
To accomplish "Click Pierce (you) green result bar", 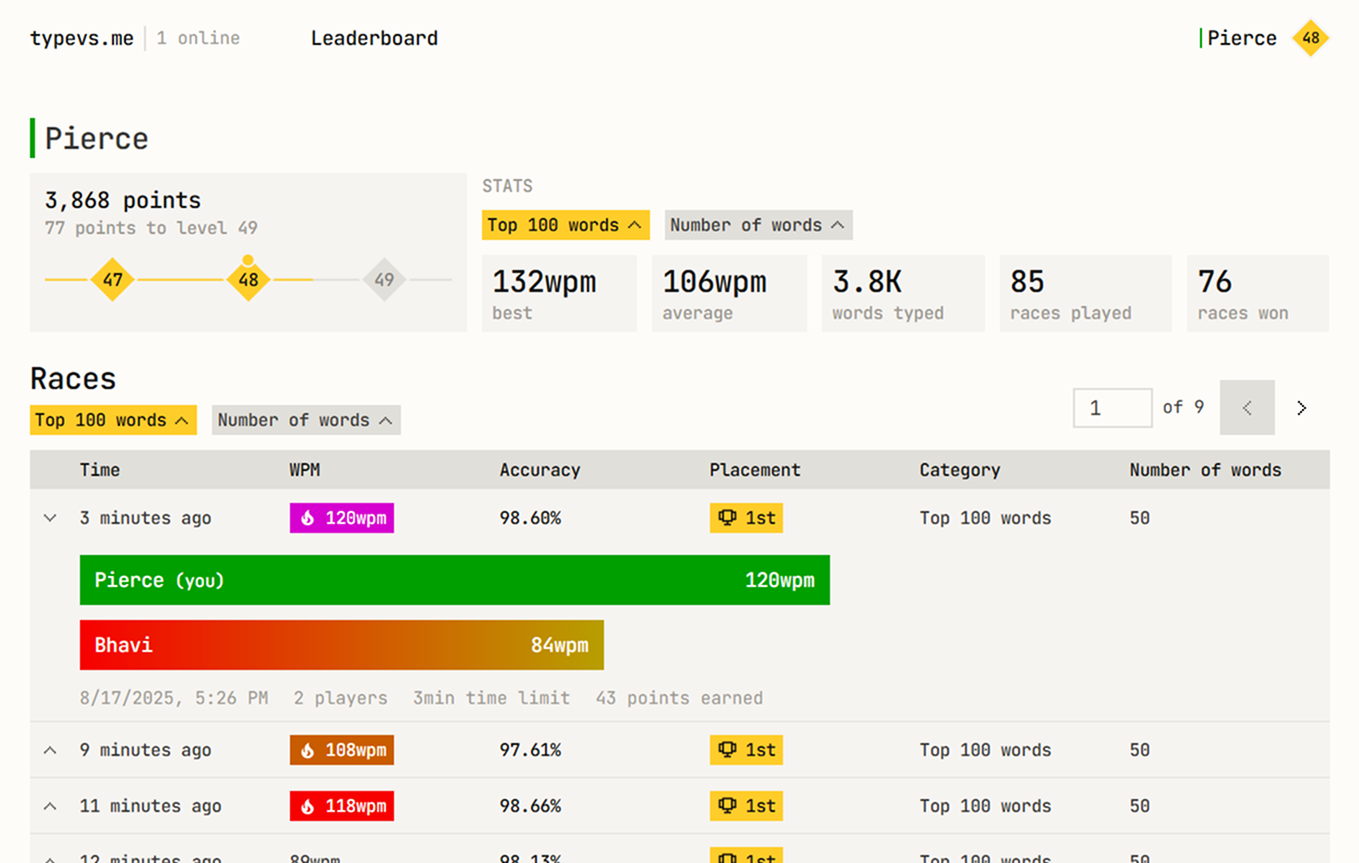I will pyautogui.click(x=455, y=580).
